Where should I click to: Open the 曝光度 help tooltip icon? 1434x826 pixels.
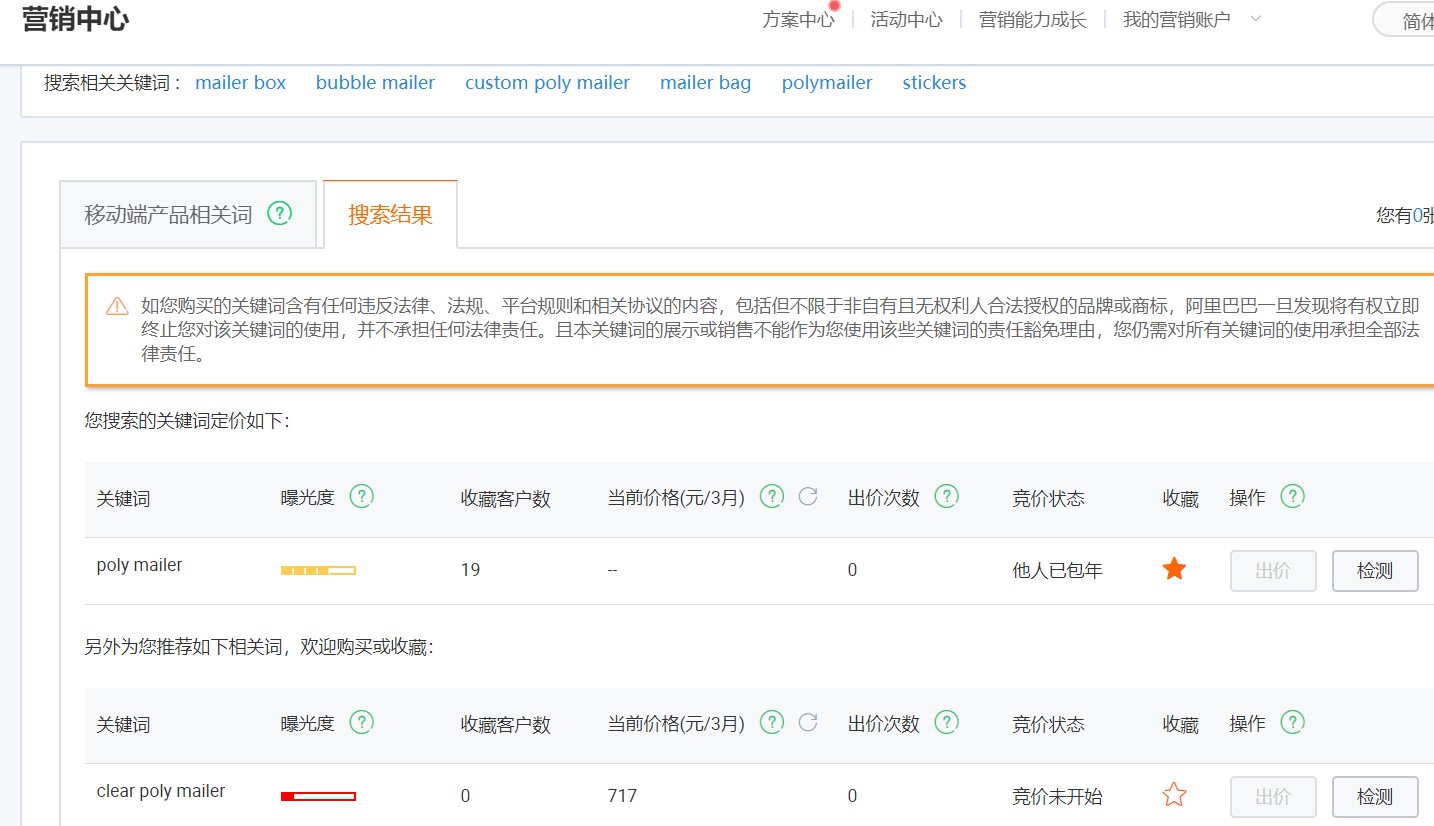[x=362, y=496]
